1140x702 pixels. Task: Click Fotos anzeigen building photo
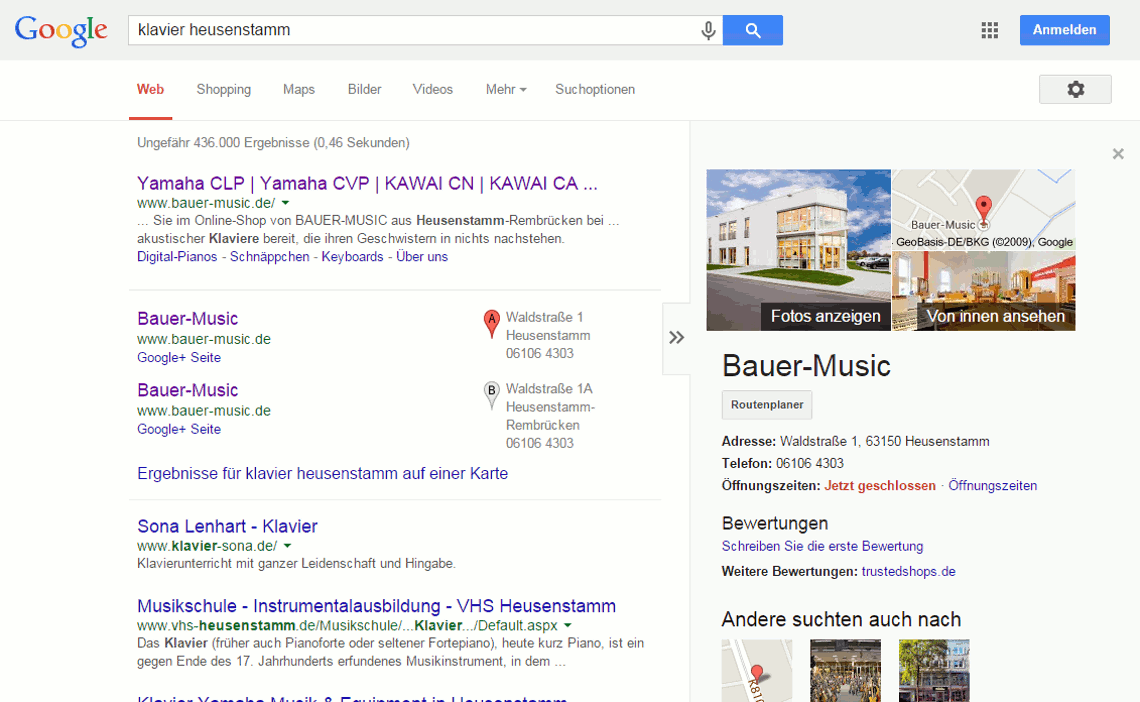(x=798, y=250)
